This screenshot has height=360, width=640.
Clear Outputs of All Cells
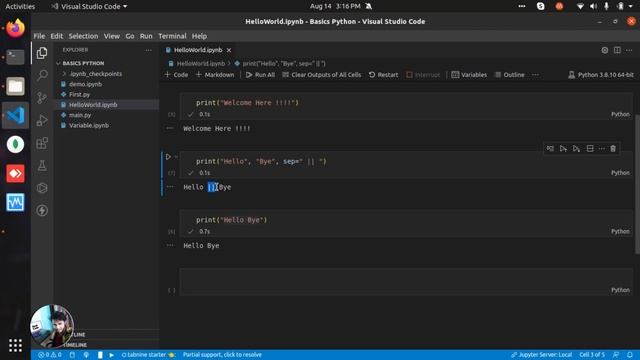[322, 75]
